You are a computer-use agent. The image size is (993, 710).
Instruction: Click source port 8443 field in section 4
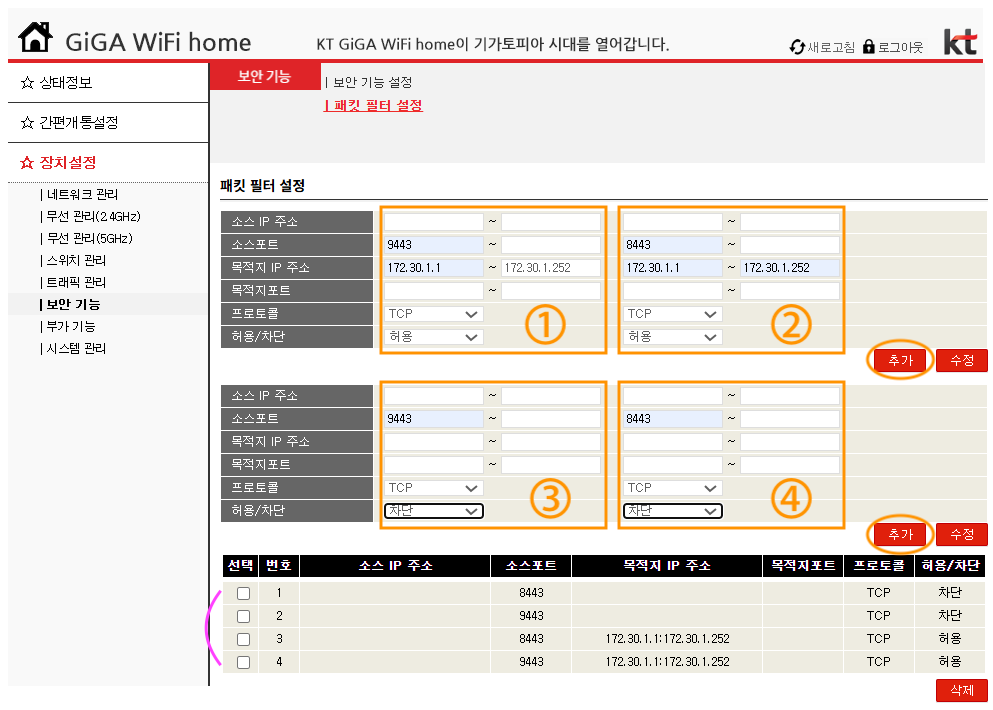click(673, 419)
